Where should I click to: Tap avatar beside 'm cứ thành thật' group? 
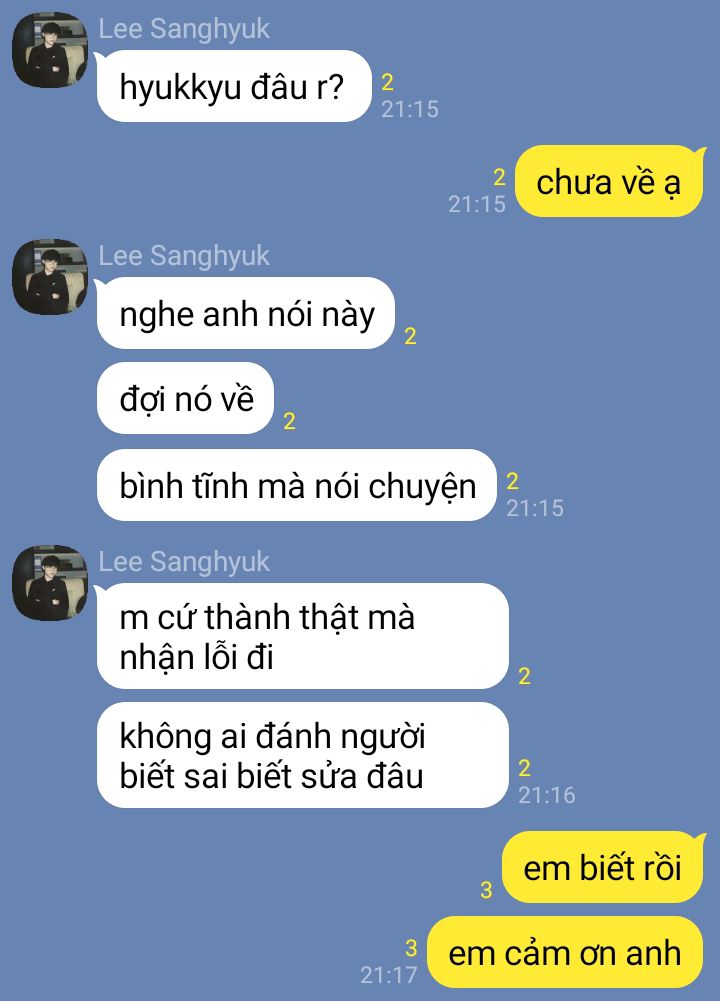pyautogui.click(x=50, y=582)
